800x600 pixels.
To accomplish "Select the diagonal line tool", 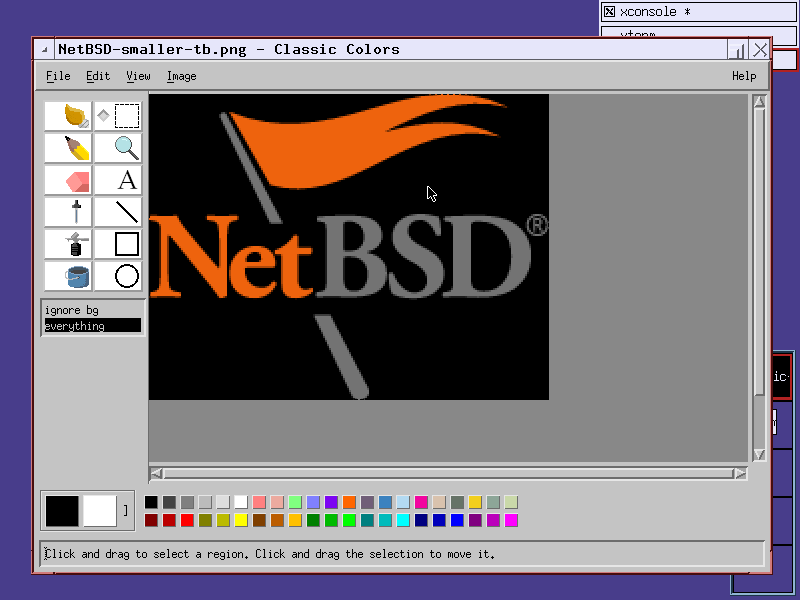I will click(x=118, y=212).
